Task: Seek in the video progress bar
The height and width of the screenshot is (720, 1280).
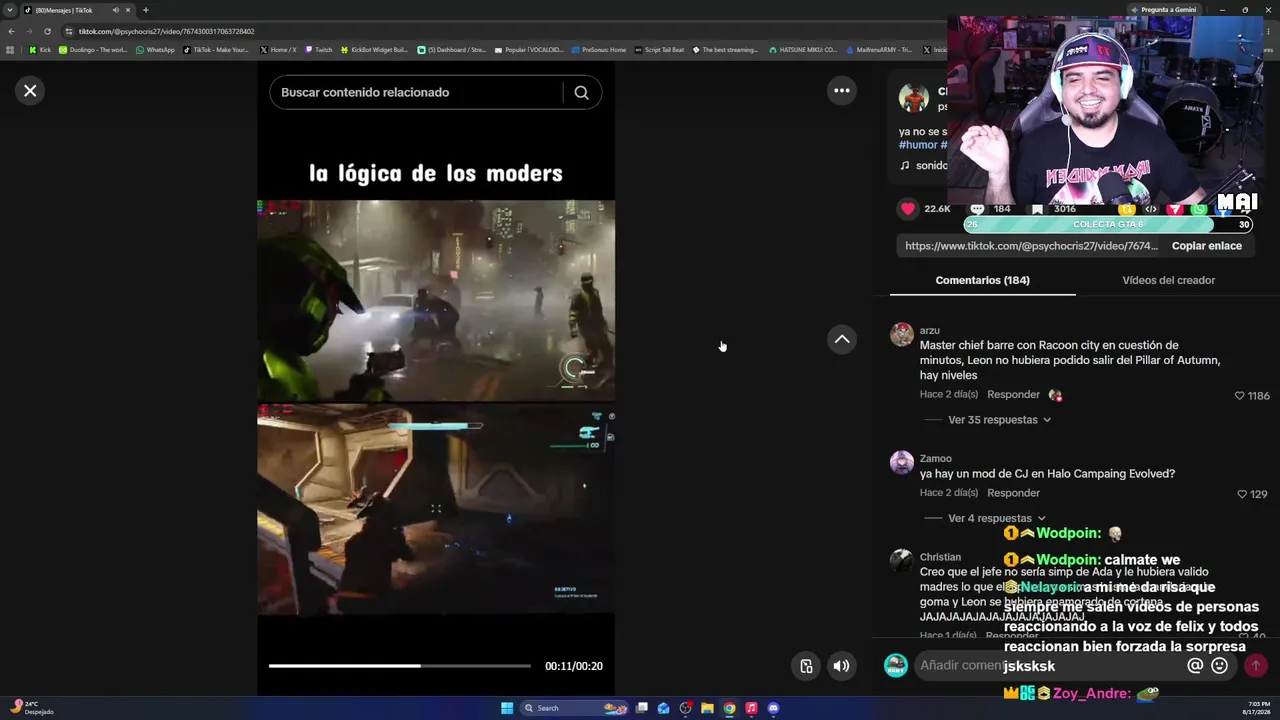Action: click(x=400, y=666)
